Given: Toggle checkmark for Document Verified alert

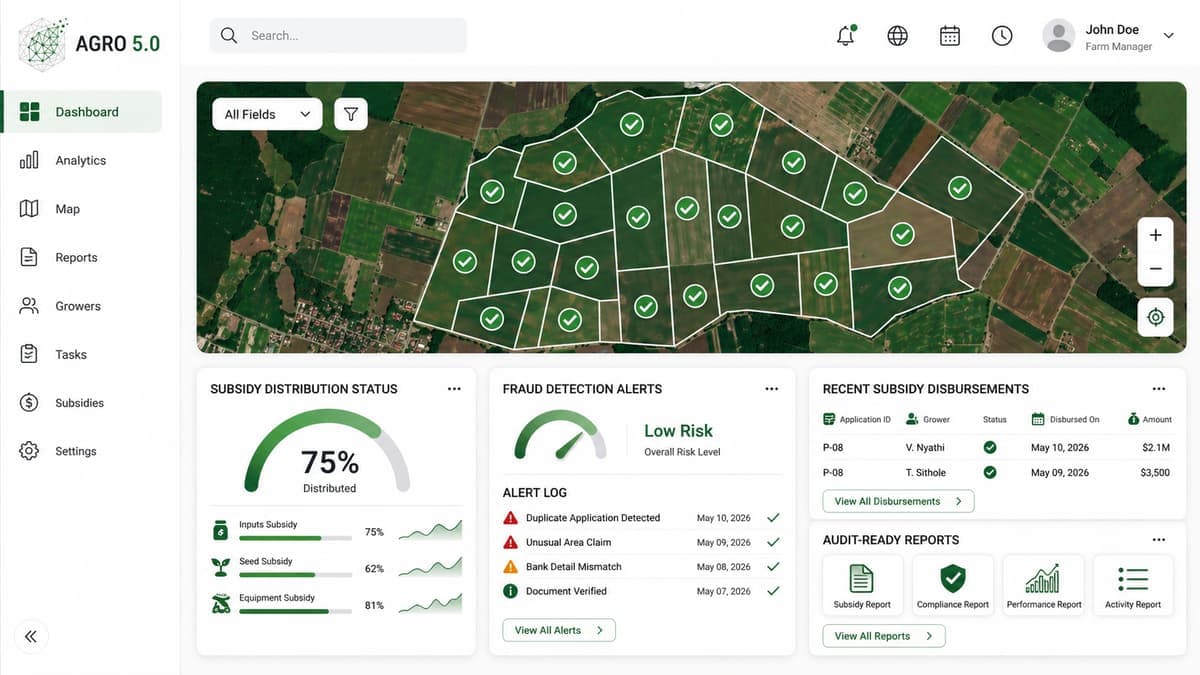Looking at the screenshot, I should (773, 591).
